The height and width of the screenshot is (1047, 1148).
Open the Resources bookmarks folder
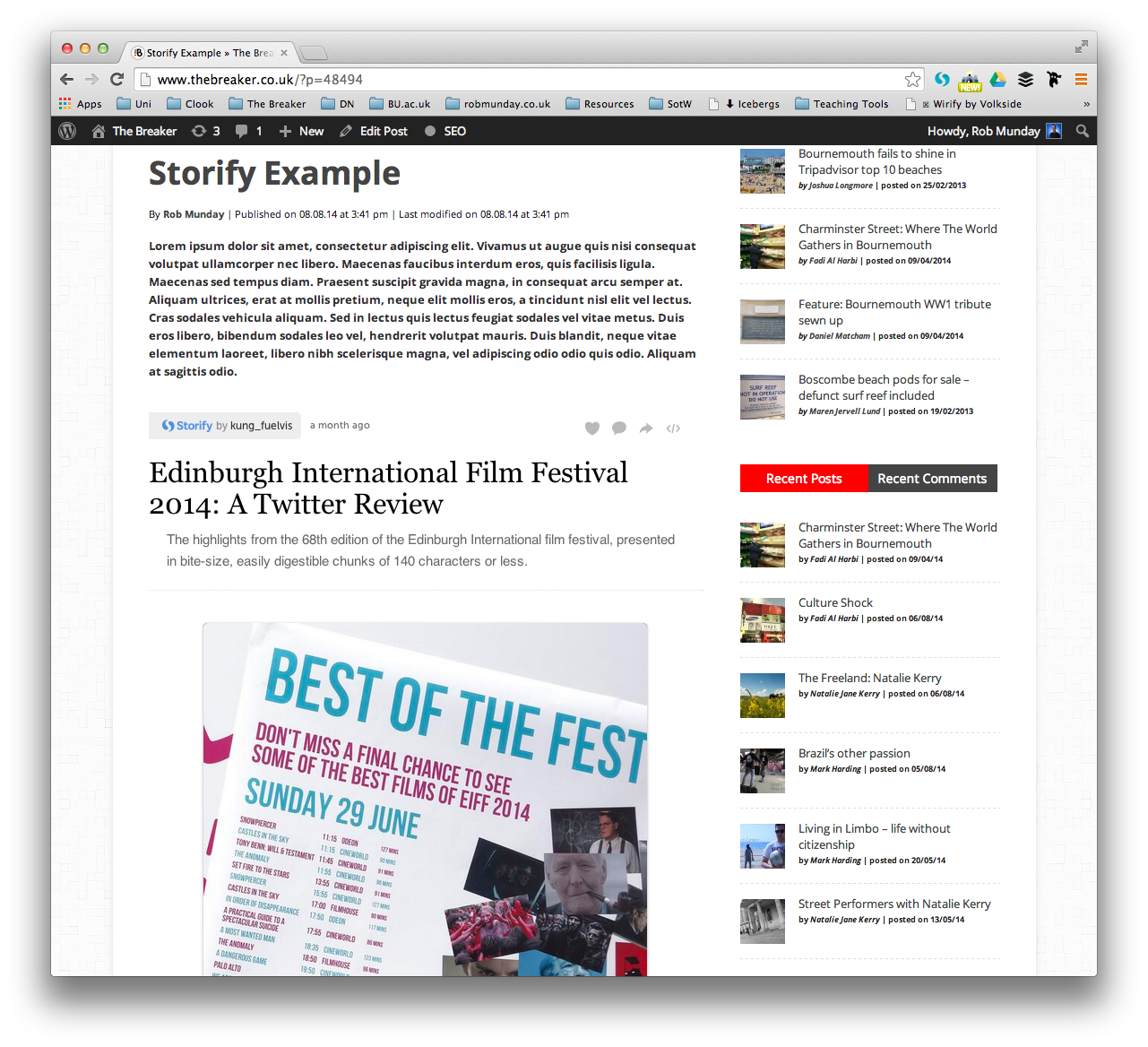click(600, 104)
